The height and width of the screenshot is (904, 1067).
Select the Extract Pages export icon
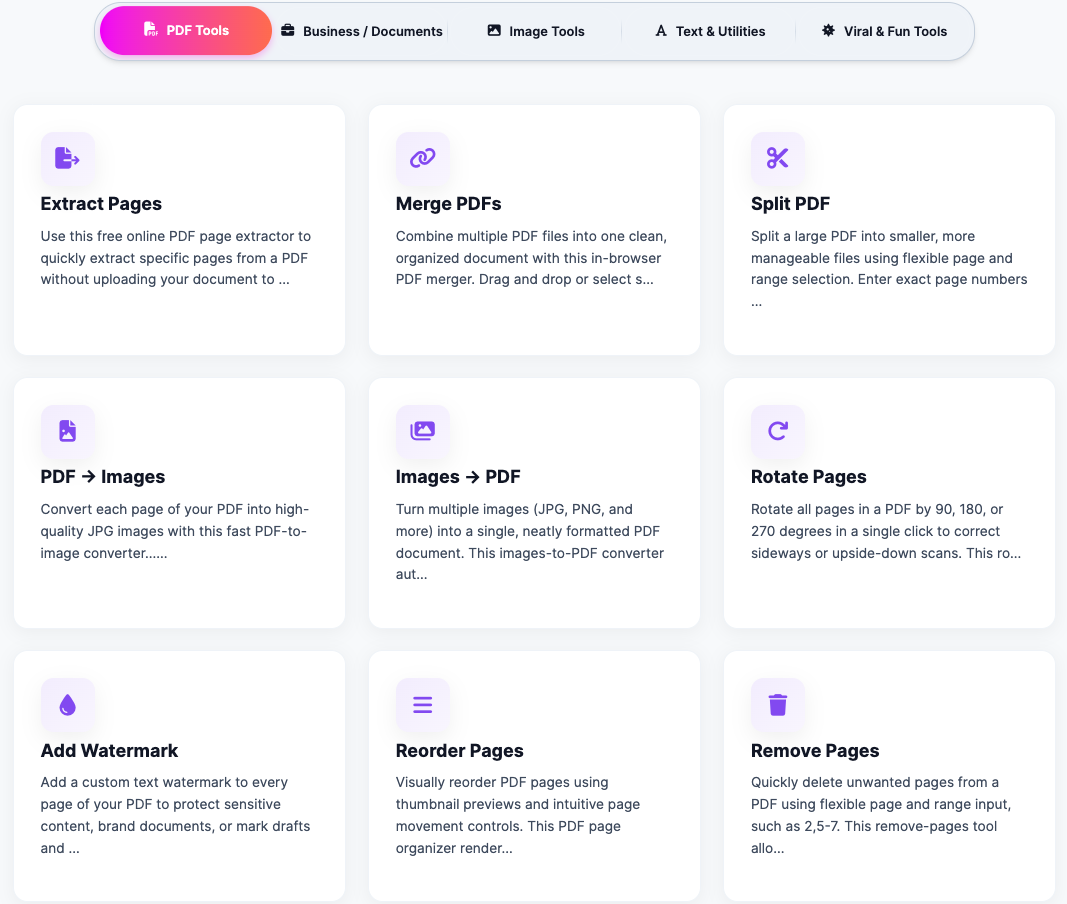coord(67,159)
